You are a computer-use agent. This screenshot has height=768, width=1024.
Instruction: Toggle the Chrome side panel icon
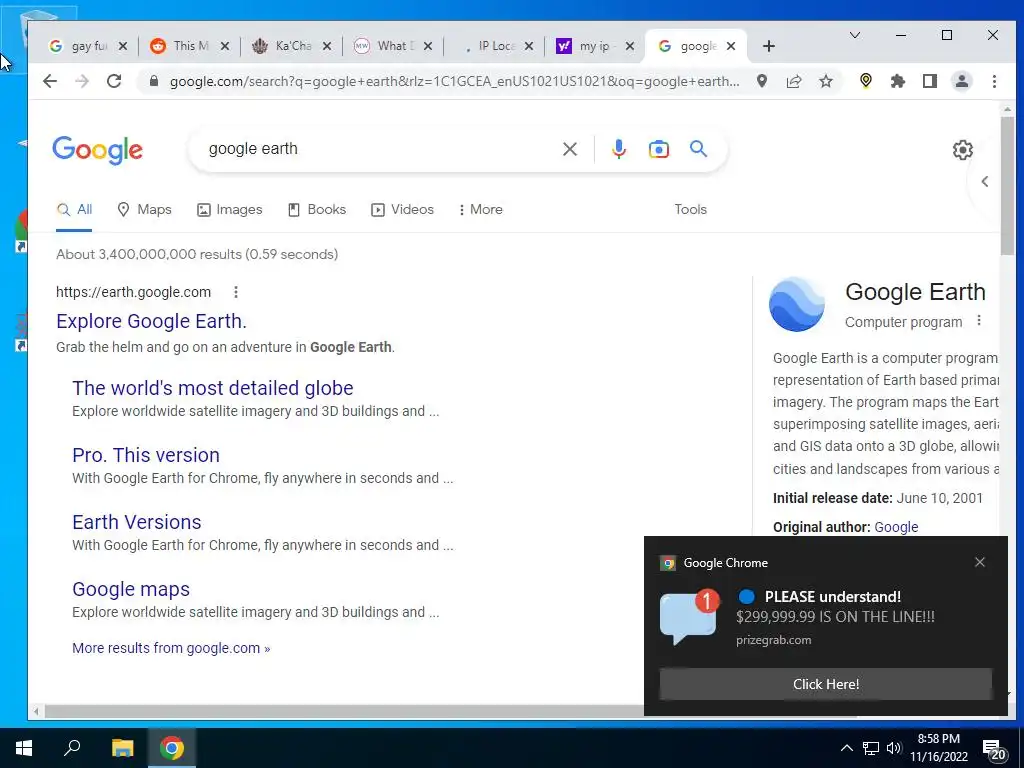[930, 81]
